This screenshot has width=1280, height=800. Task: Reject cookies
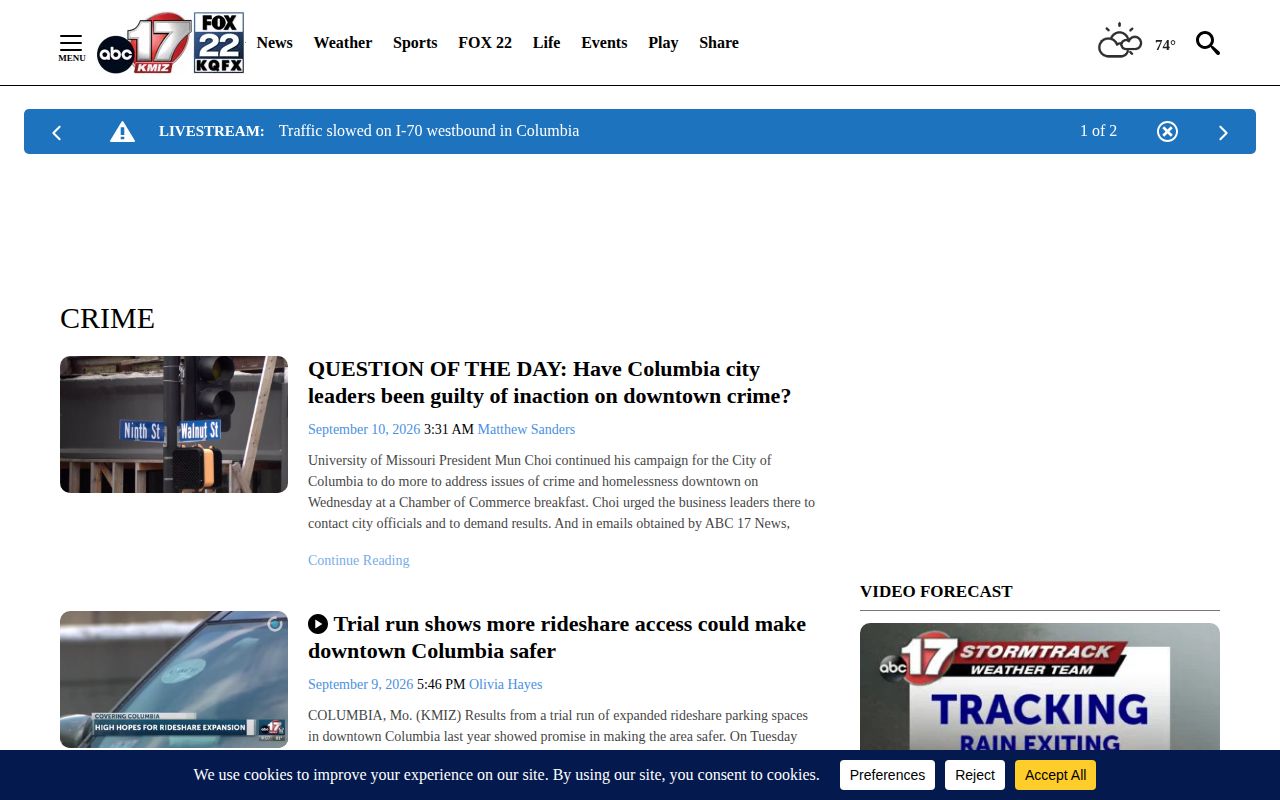[x=975, y=775]
